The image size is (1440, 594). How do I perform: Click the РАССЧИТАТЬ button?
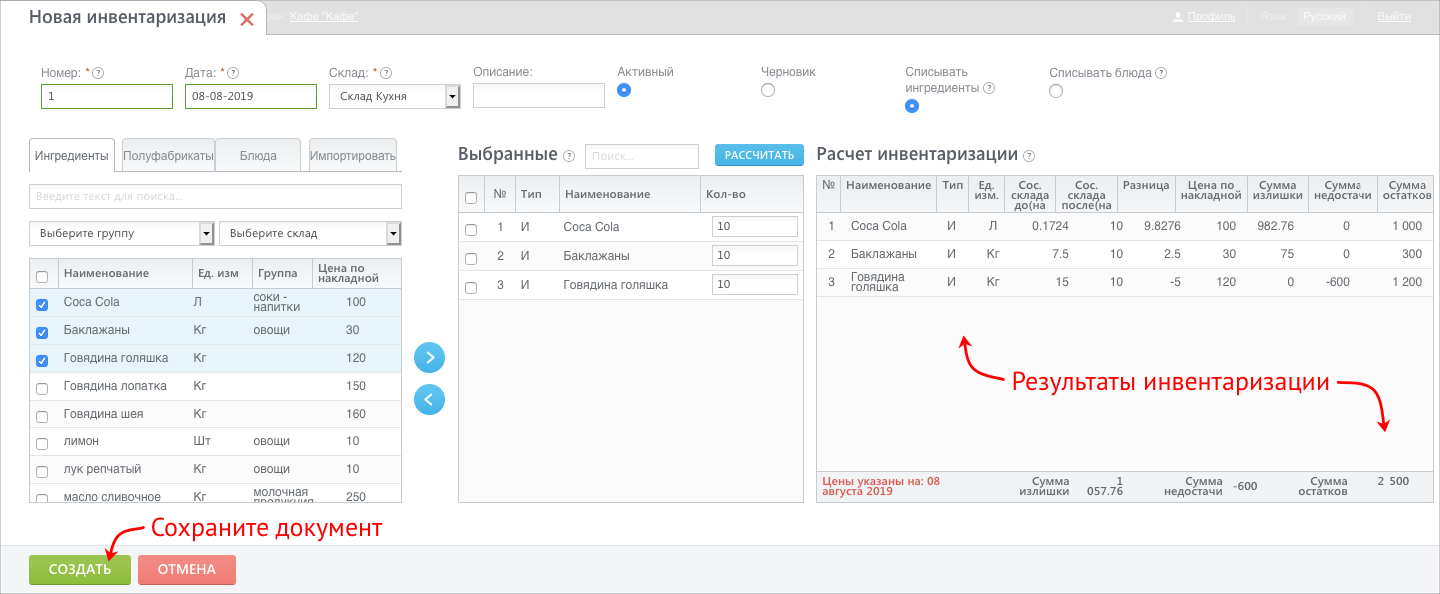(759, 155)
